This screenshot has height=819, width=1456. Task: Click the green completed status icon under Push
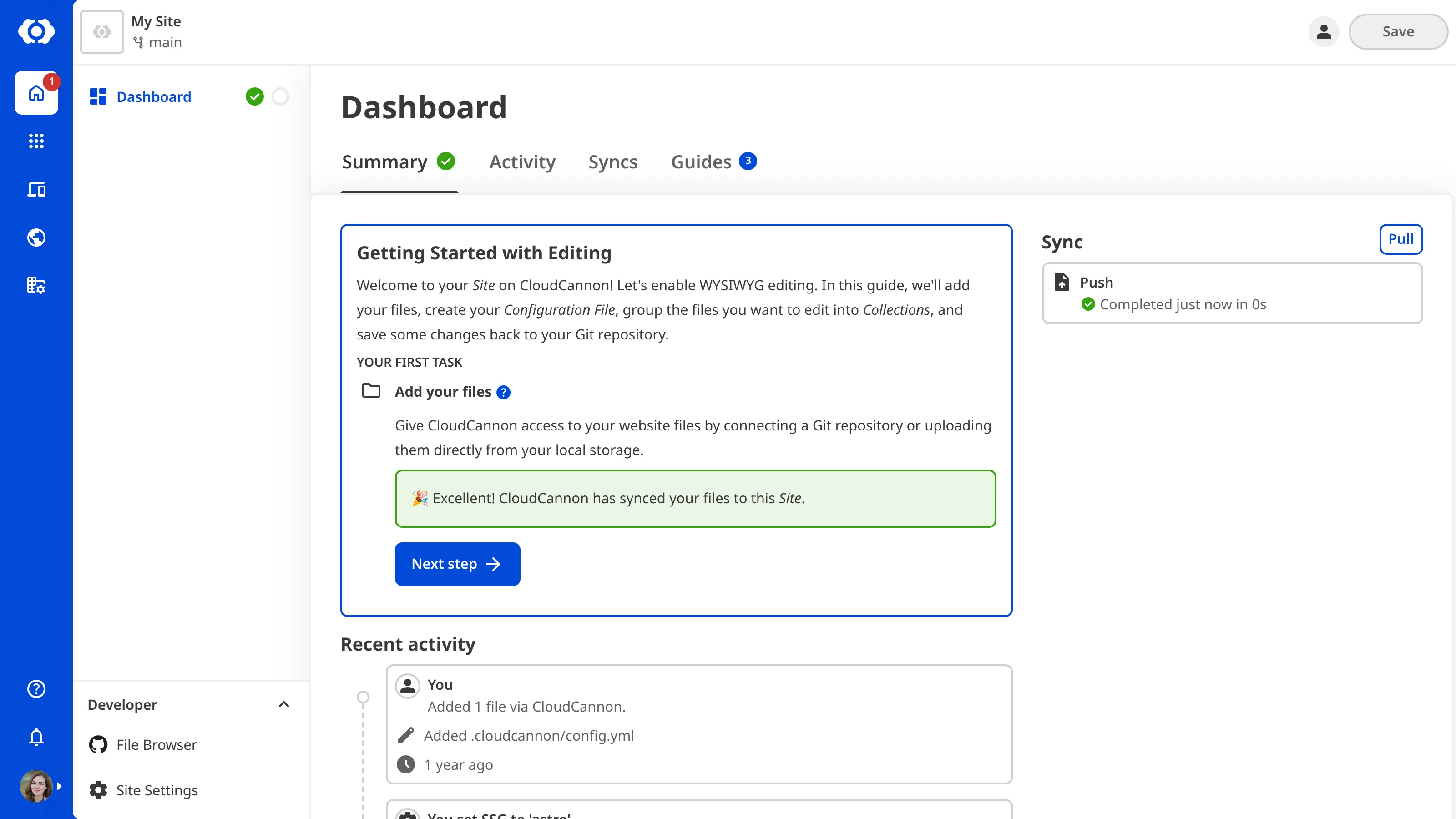pos(1088,305)
